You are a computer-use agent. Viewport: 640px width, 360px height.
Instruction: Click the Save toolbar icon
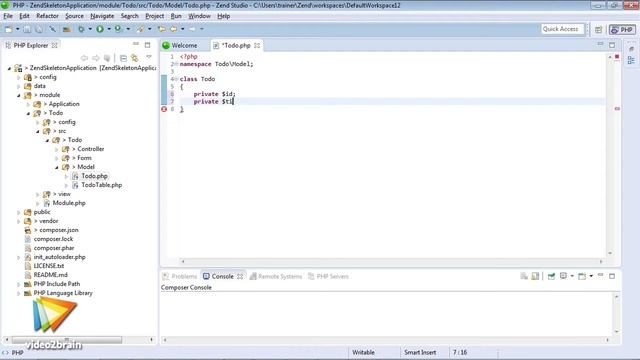27,29
